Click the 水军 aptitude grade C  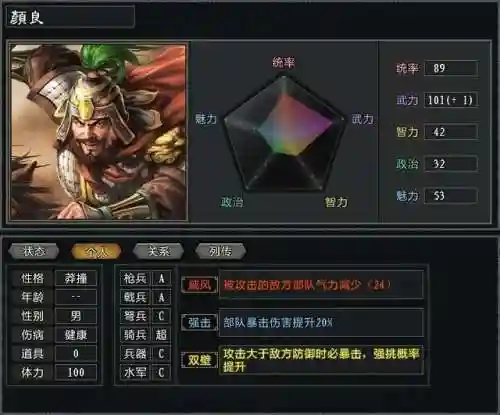tap(161, 372)
